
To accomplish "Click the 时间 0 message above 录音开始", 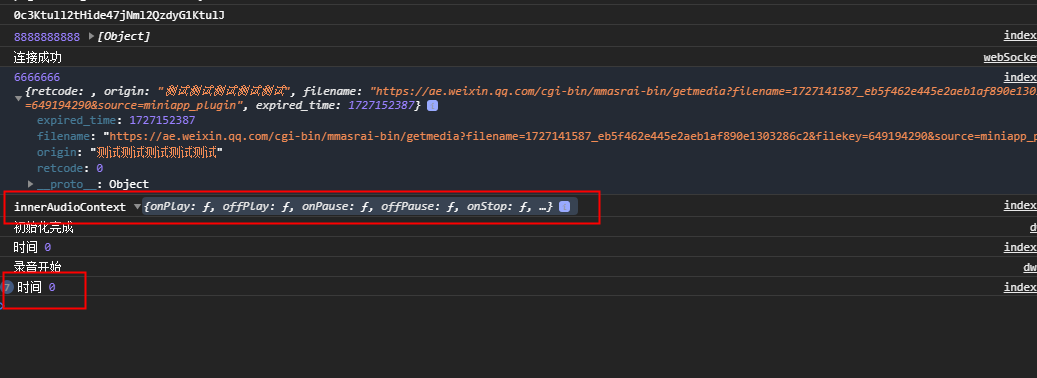I will click(32, 247).
